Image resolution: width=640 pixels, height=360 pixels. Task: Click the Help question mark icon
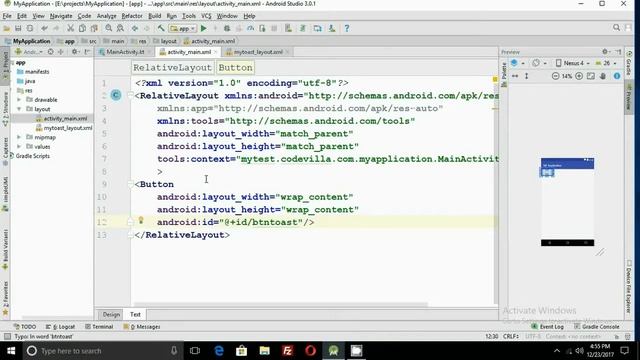pos(347,29)
